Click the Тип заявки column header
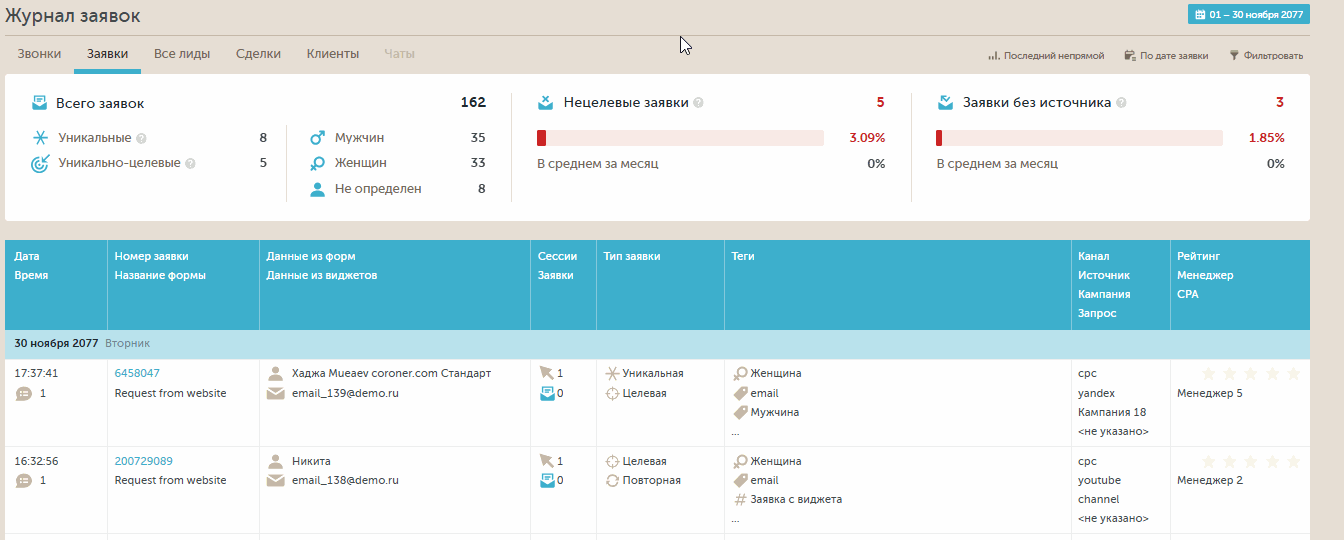The width and height of the screenshot is (1344, 540). (x=660, y=285)
